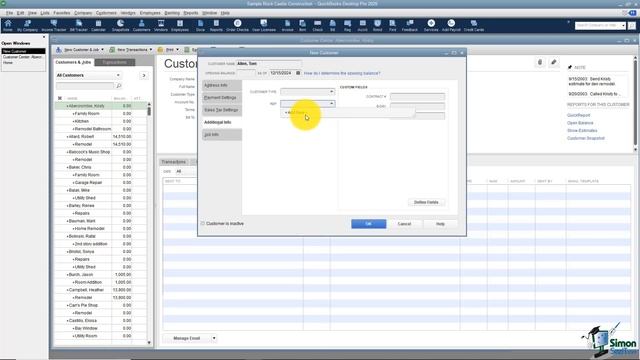Click the Define Fields button
This screenshot has height=360, width=640.
[426, 202]
